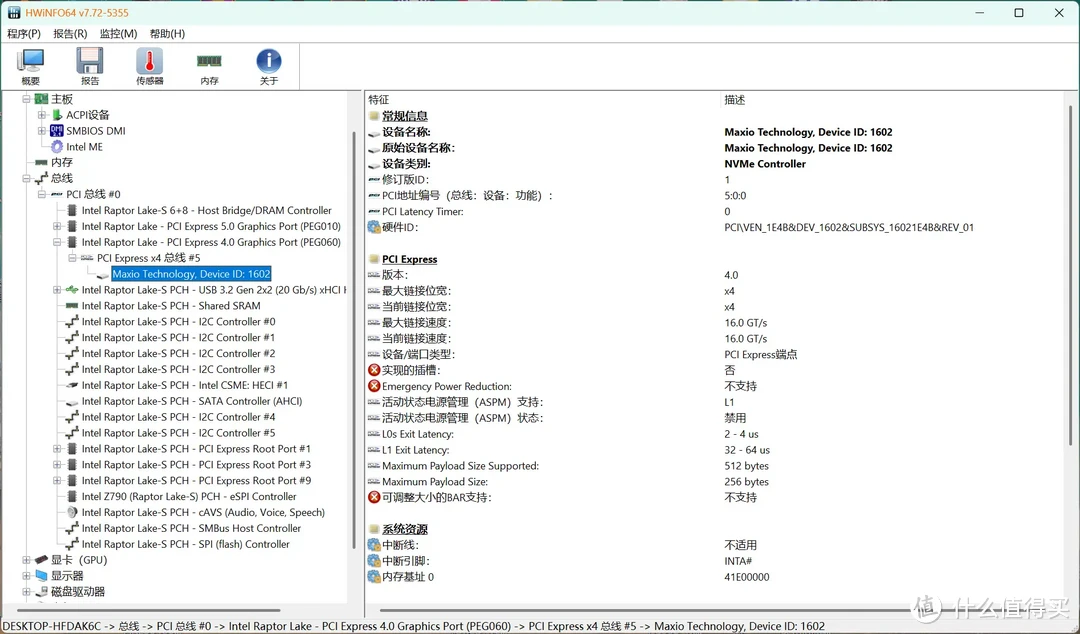Click the SATA Controller (AHCI) drive icon

point(72,401)
